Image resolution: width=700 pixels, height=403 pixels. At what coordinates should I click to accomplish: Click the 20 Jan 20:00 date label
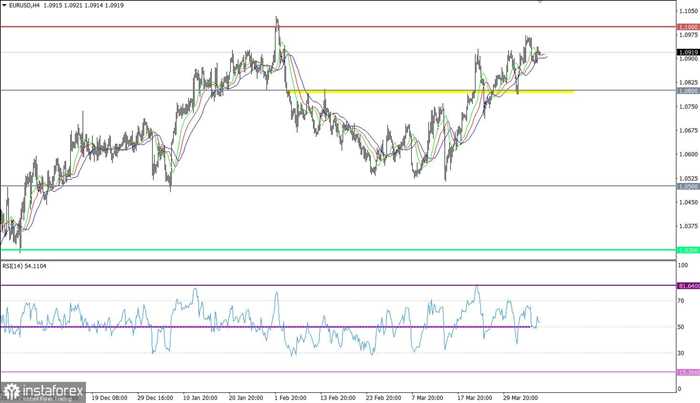coord(246,398)
